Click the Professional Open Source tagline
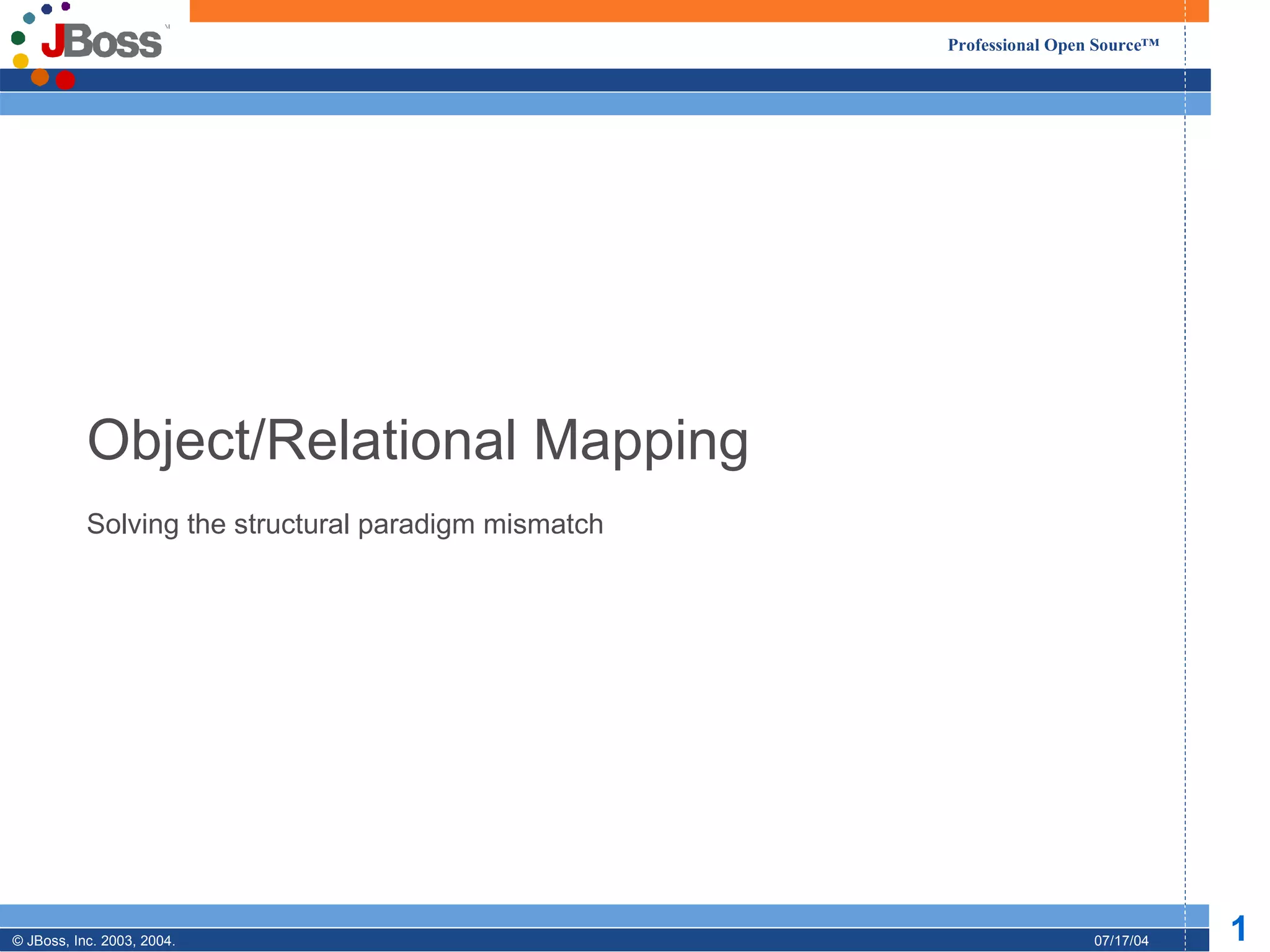This screenshot has height=952, width=1270. 1052,45
